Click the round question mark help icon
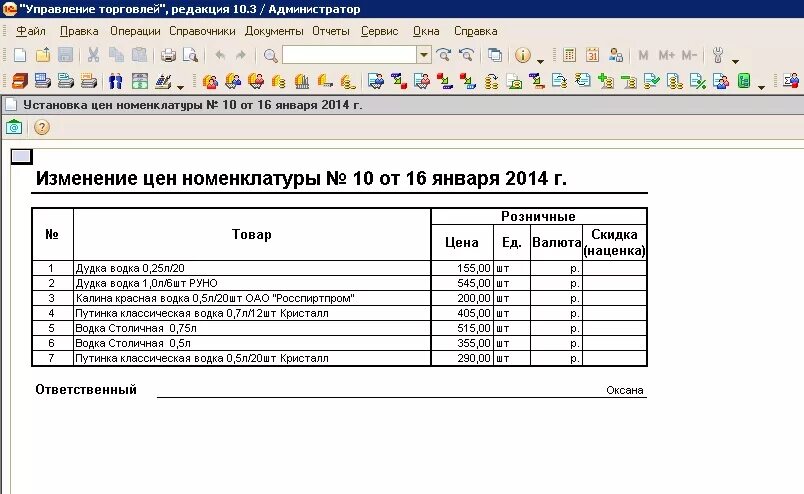 click(x=42, y=127)
